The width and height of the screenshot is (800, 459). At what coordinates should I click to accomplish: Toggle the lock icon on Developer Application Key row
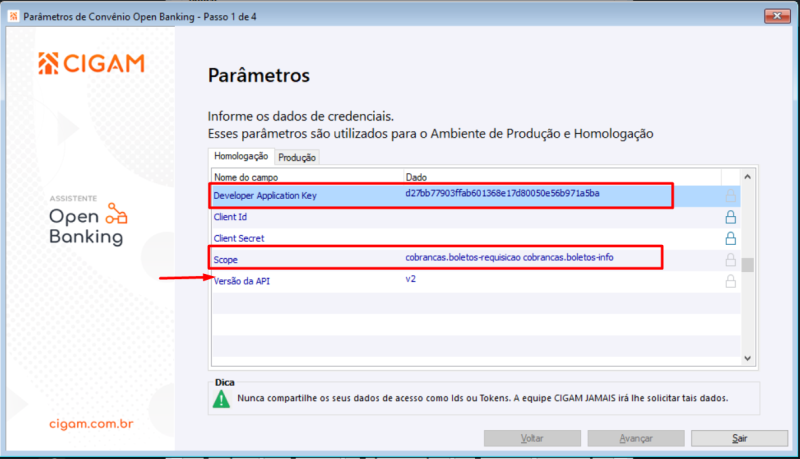[x=731, y=195]
